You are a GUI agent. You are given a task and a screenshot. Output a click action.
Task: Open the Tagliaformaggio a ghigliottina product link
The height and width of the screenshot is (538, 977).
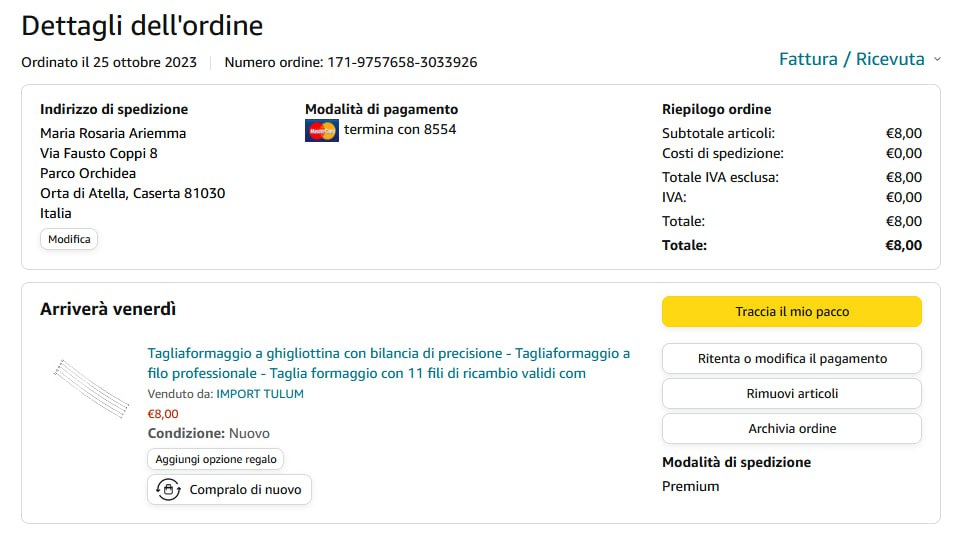pos(388,363)
